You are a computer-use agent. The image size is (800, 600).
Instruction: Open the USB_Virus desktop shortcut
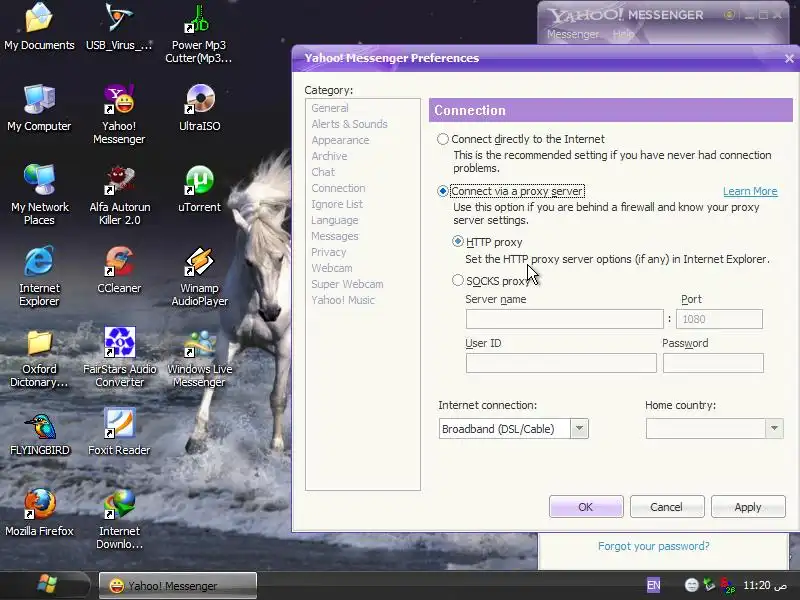point(119,27)
